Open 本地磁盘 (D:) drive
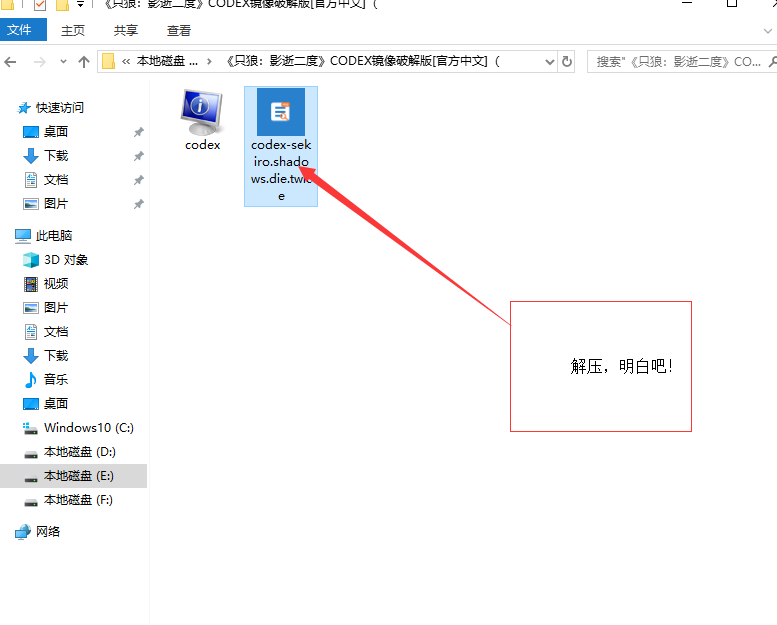Image resolution: width=777 pixels, height=625 pixels. (79, 452)
